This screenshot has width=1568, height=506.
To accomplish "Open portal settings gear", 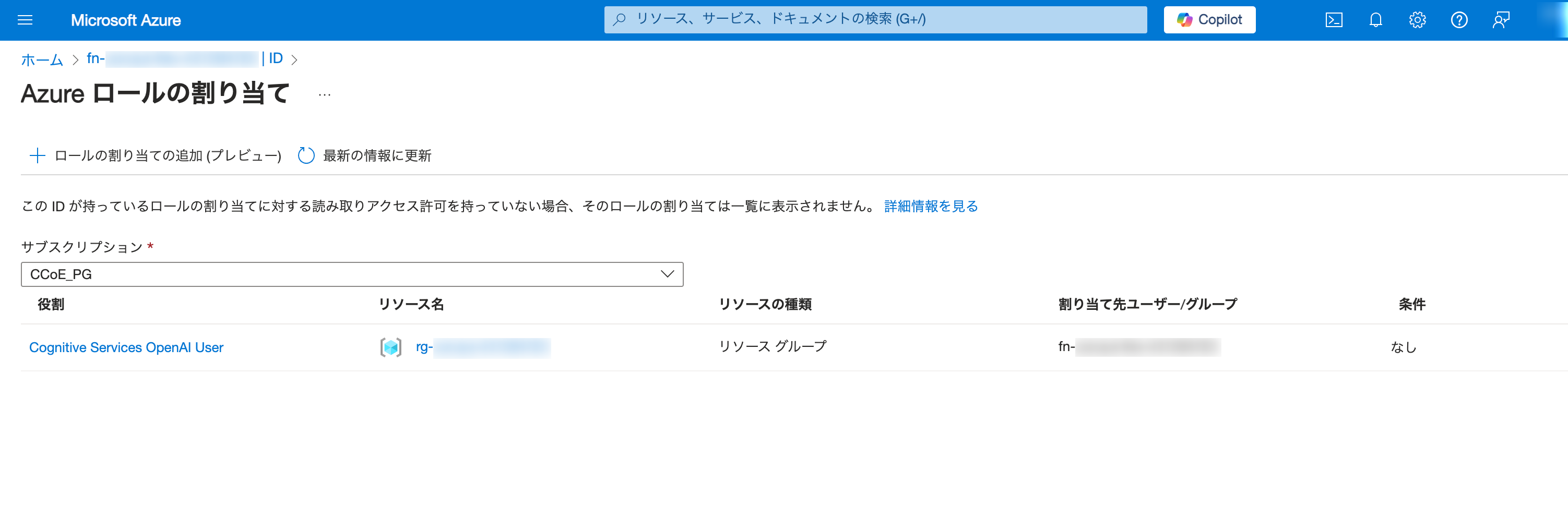I will pyautogui.click(x=1417, y=20).
